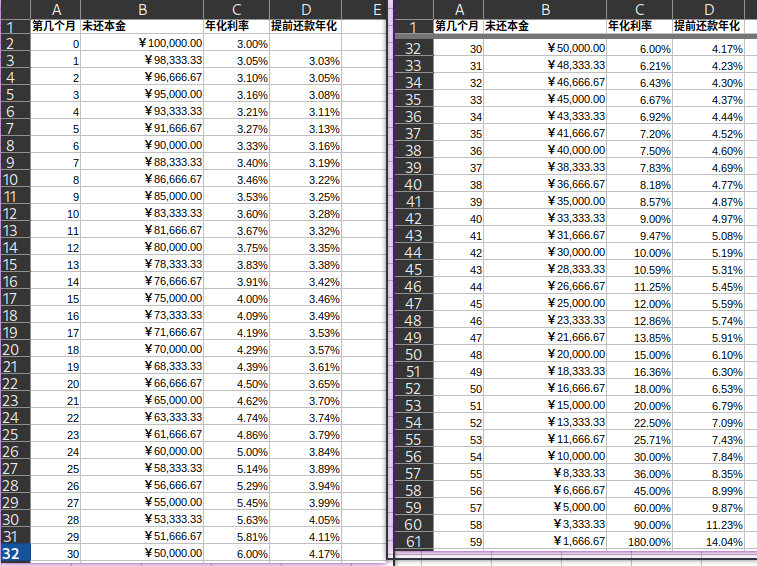Select the cell containing ¥75,000.00
The height and width of the screenshot is (566, 757).
[x=141, y=299]
